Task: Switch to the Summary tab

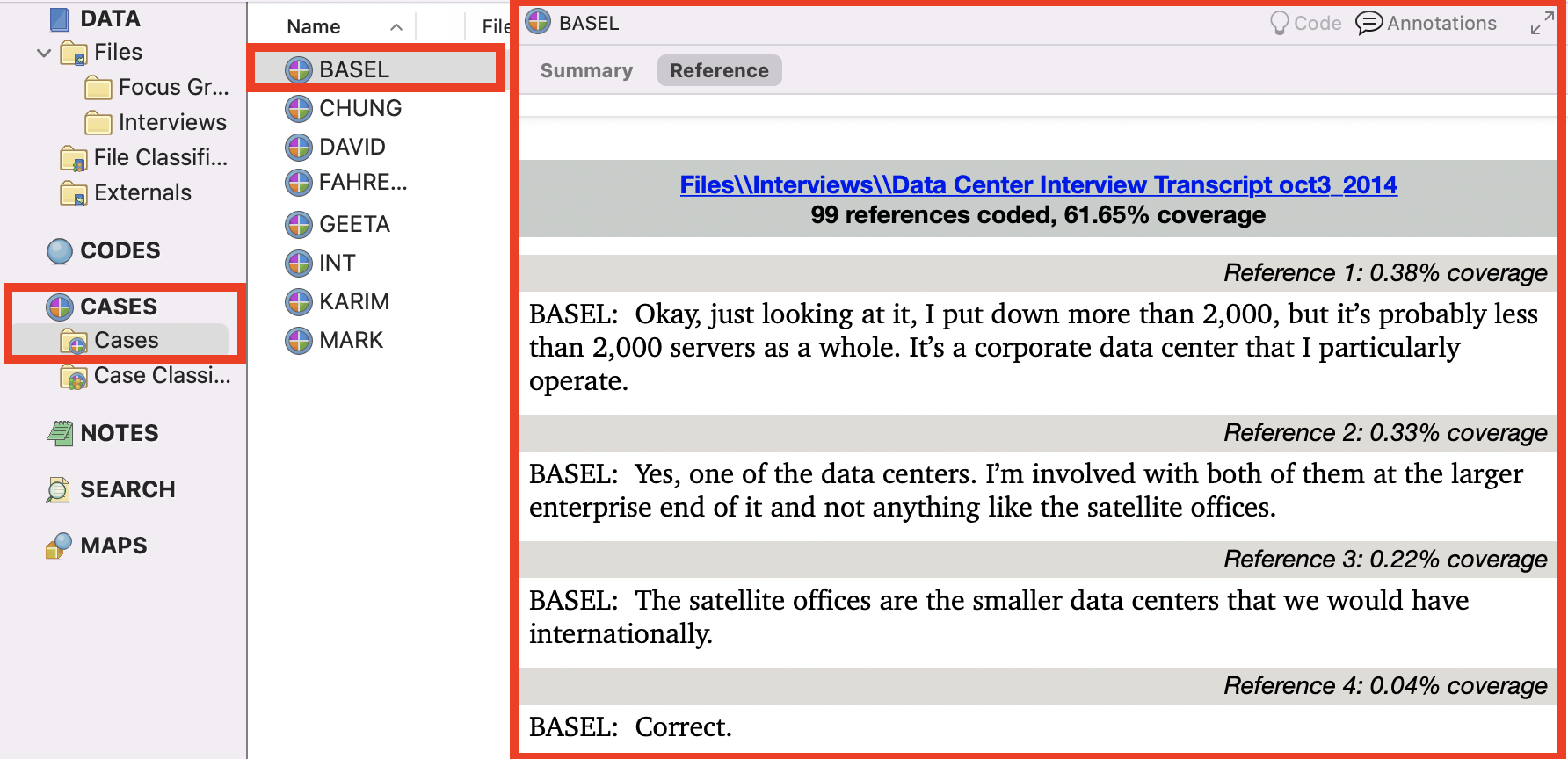Action: [x=586, y=70]
